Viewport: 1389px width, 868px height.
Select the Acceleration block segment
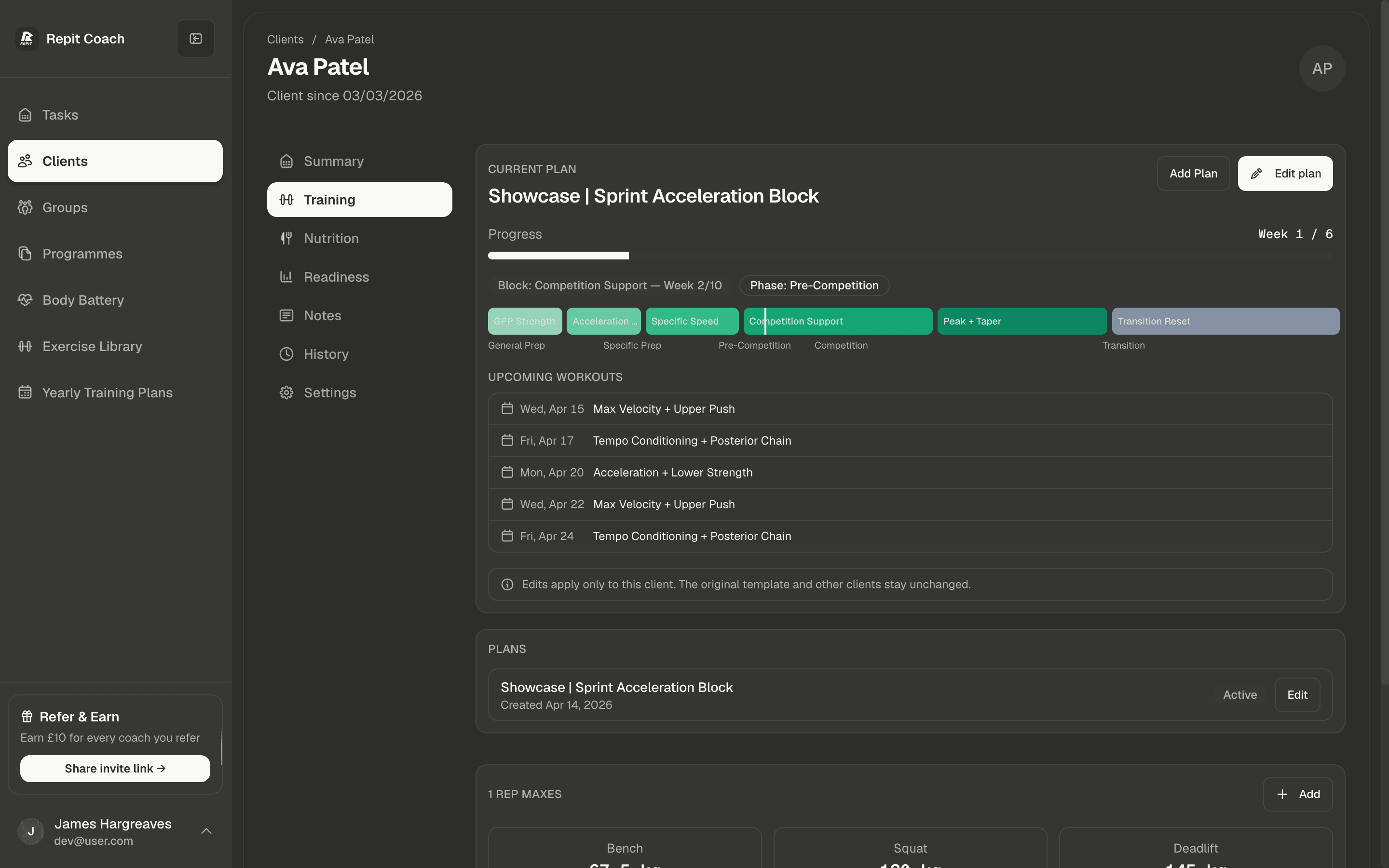click(x=603, y=322)
